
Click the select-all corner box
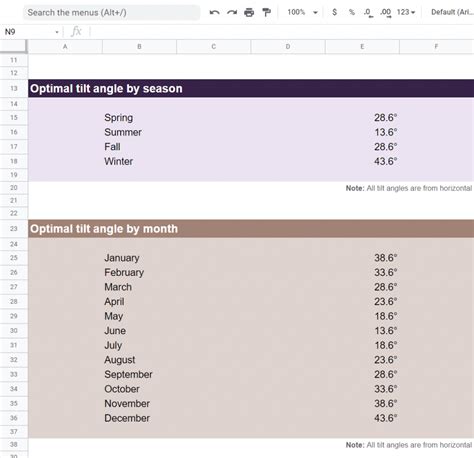click(x=13, y=46)
